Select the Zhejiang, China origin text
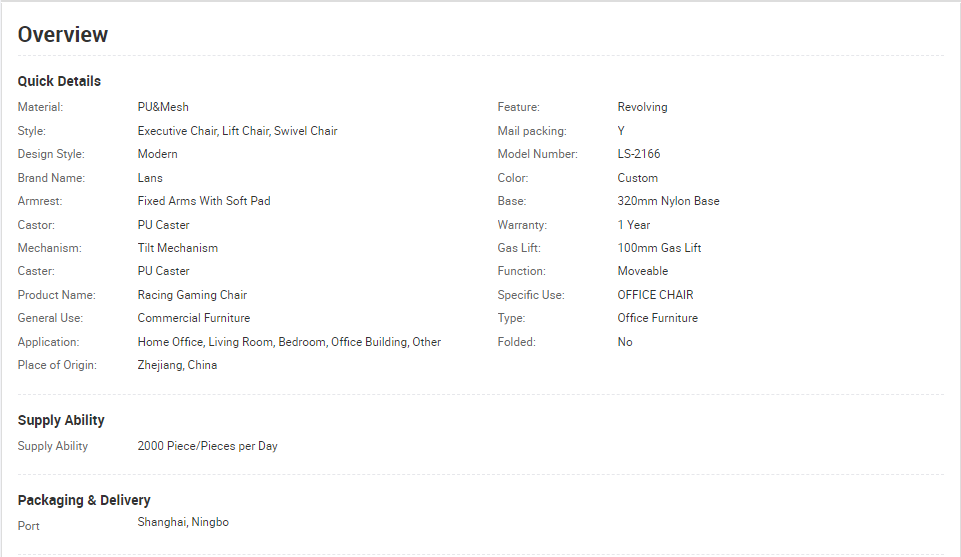This screenshot has width=961, height=557. click(x=177, y=365)
